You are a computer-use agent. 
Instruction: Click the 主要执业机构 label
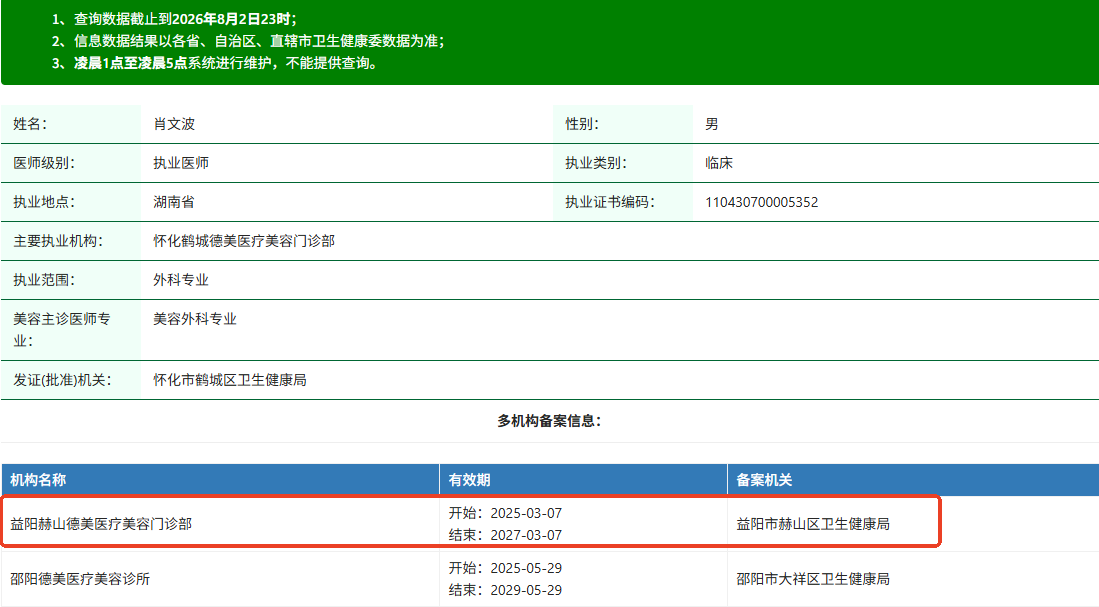pos(58,241)
